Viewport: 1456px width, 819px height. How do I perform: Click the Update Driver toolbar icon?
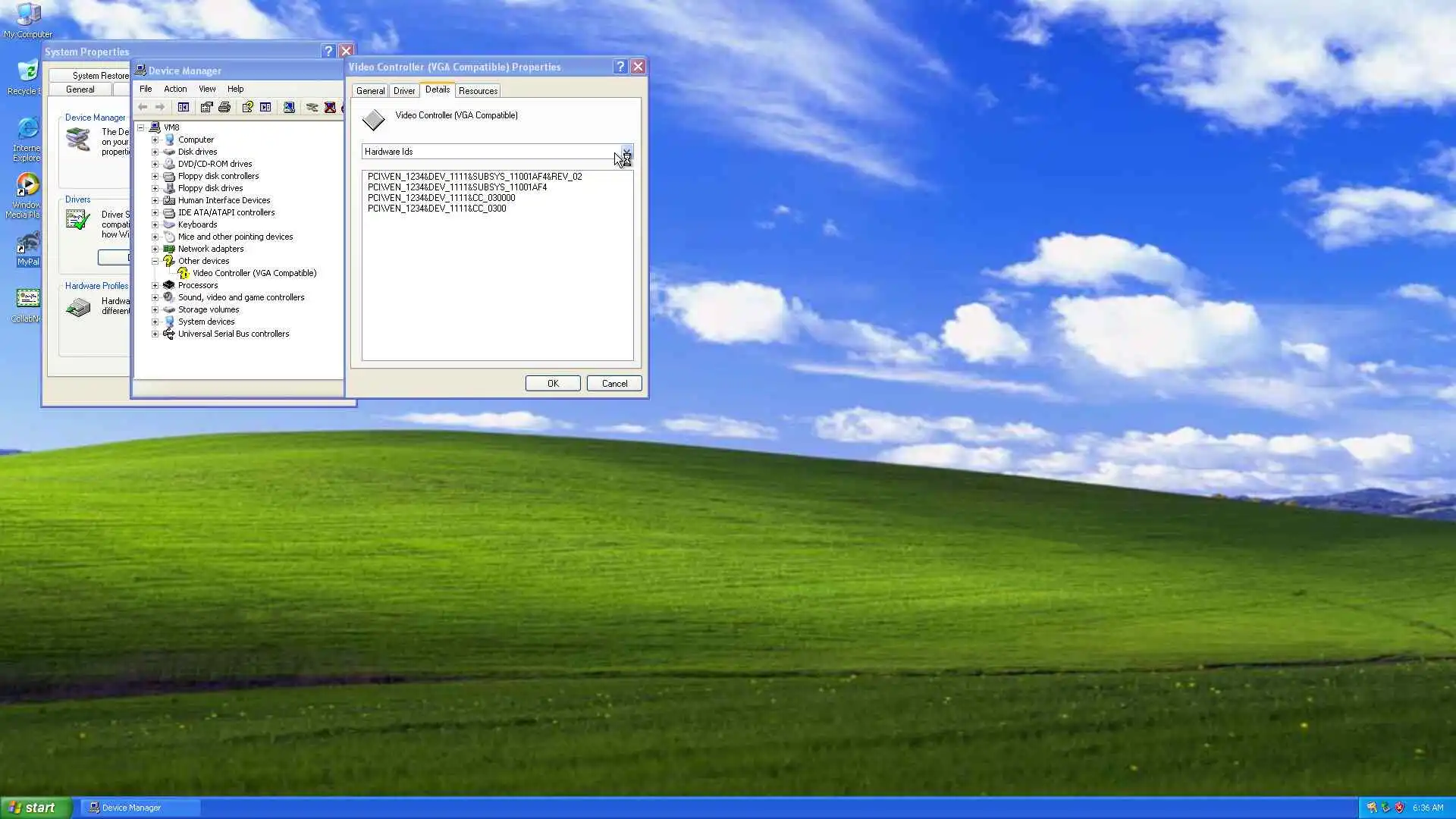[x=312, y=107]
